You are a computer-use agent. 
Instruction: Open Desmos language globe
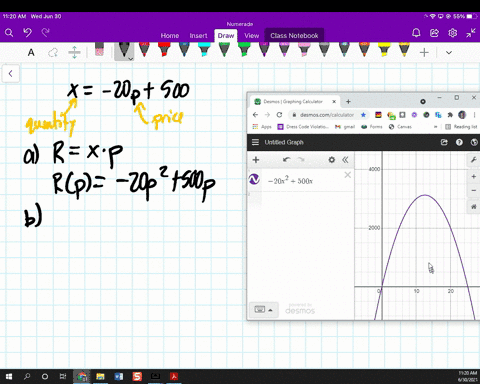(x=474, y=142)
